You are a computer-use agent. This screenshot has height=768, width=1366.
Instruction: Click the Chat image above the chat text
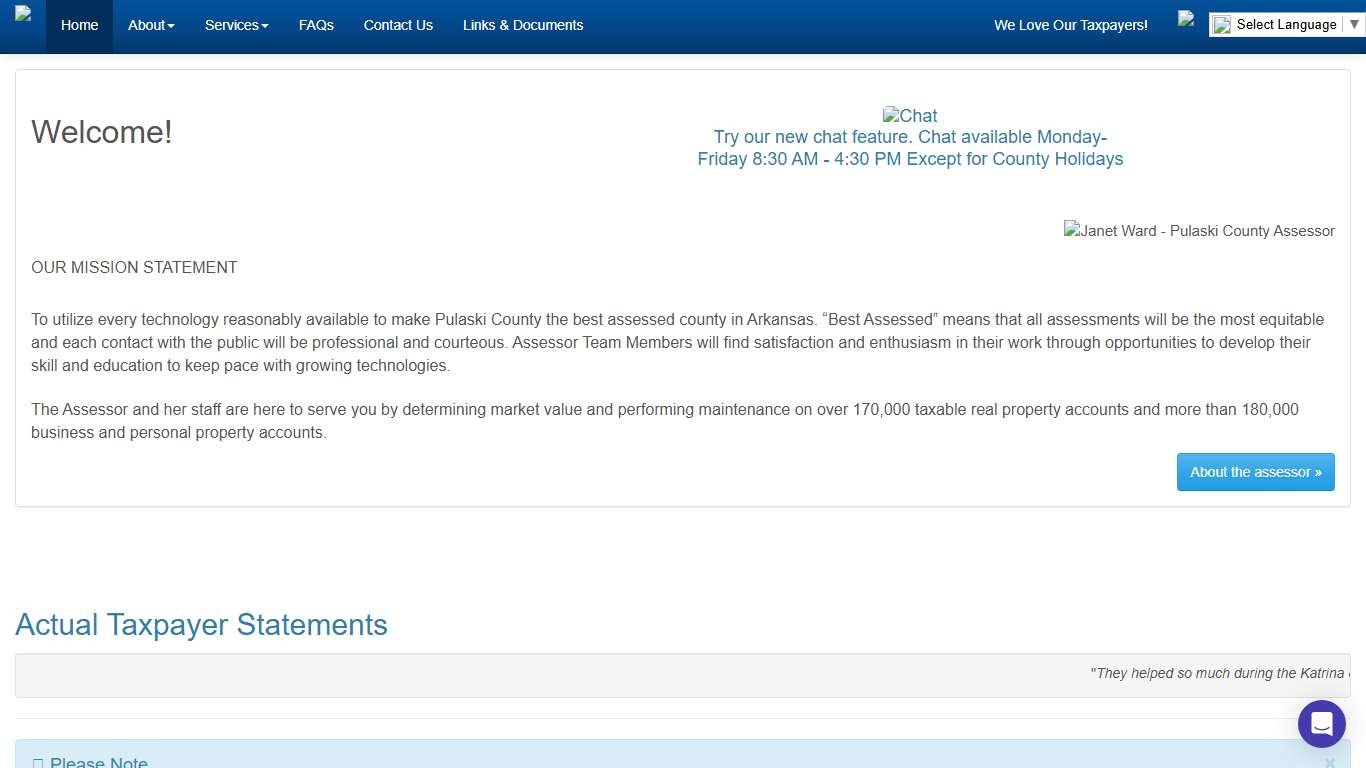coord(909,116)
